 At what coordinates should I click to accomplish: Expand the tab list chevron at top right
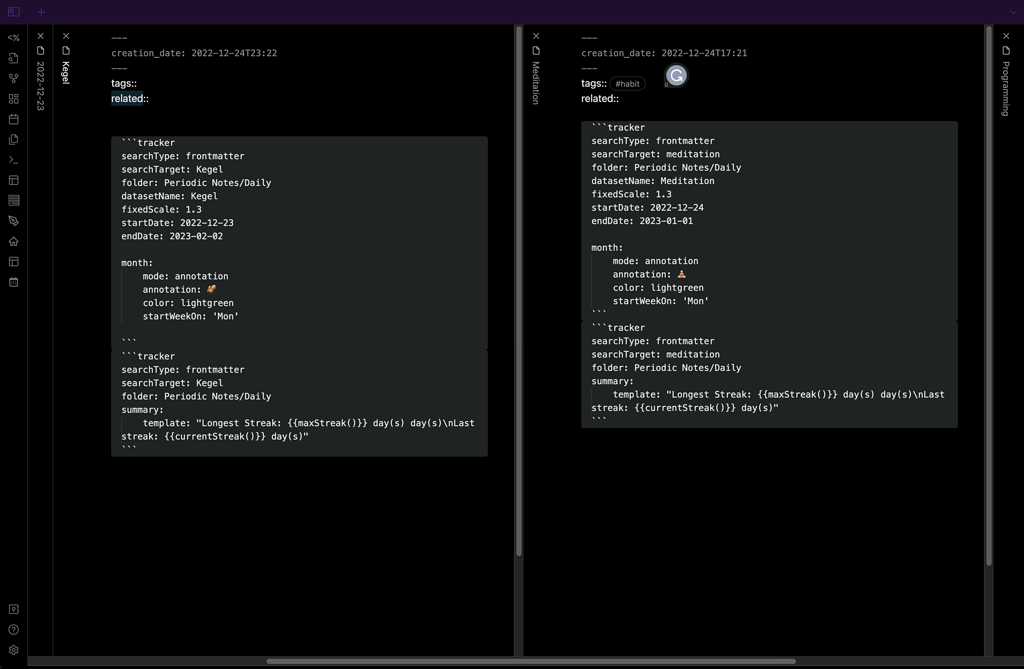1013,12
